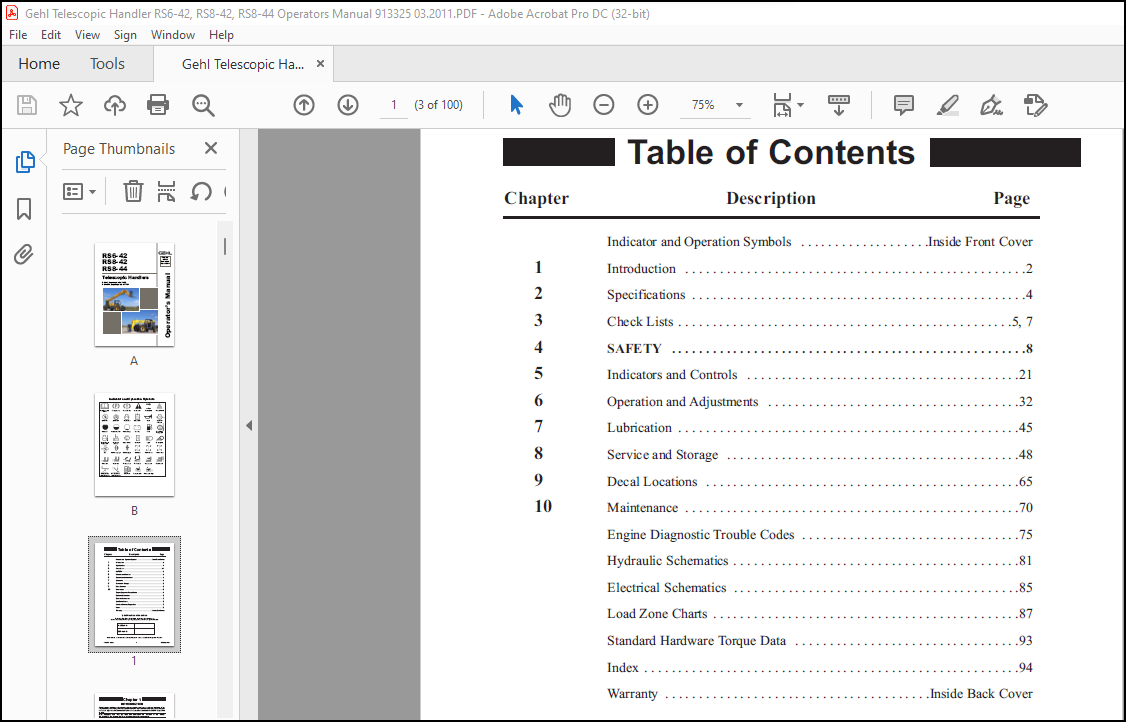Close the Page Thumbnails panel
Screen dimensions: 1126x722
point(210,148)
